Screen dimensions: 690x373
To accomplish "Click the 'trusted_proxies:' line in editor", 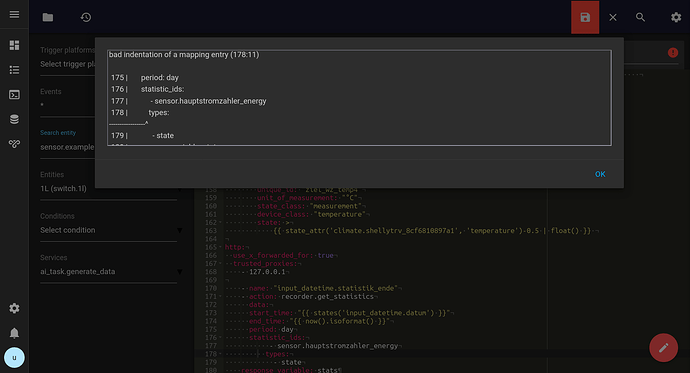I will pos(265,263).
